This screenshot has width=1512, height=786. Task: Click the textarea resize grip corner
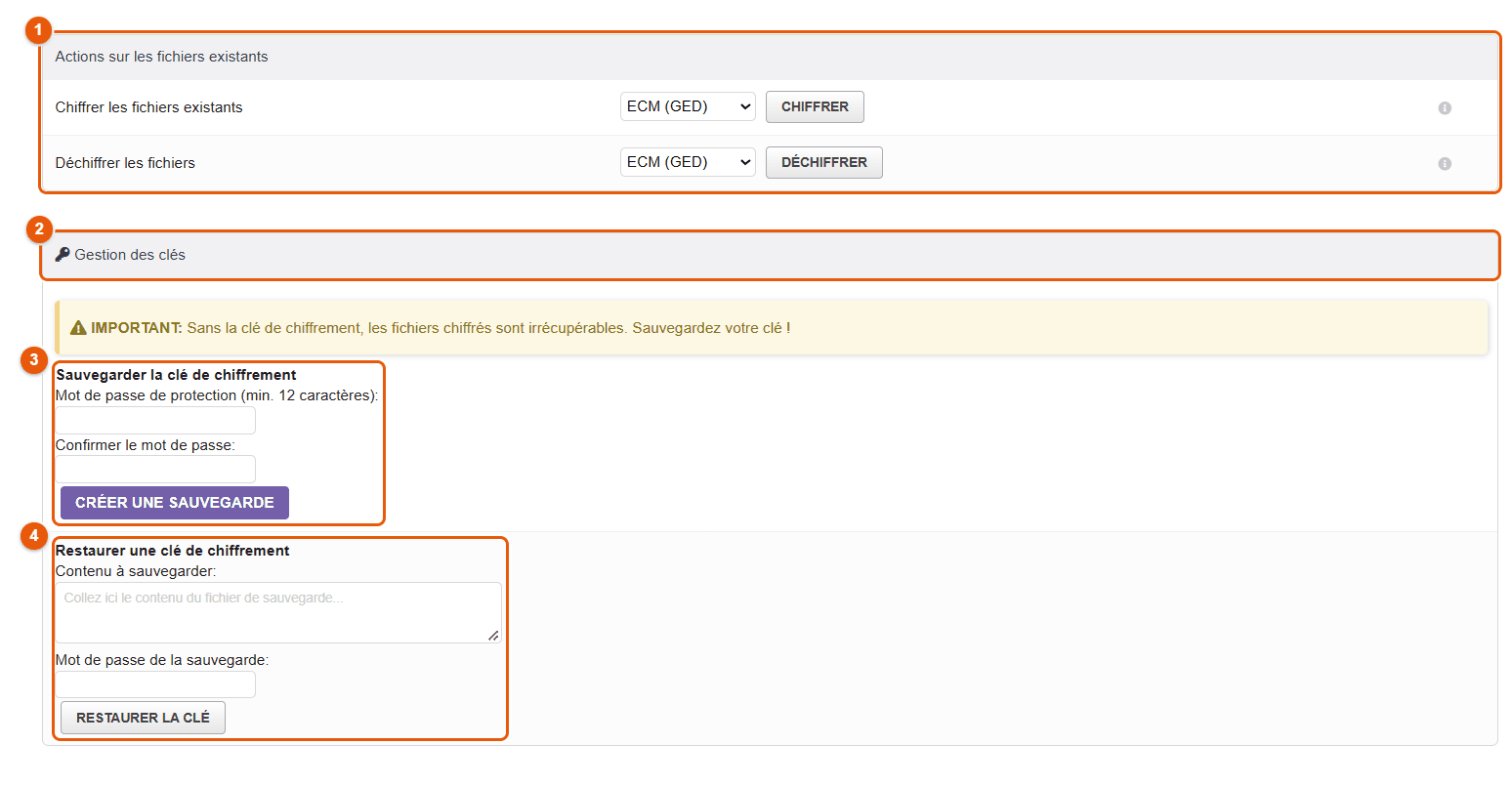(x=494, y=635)
